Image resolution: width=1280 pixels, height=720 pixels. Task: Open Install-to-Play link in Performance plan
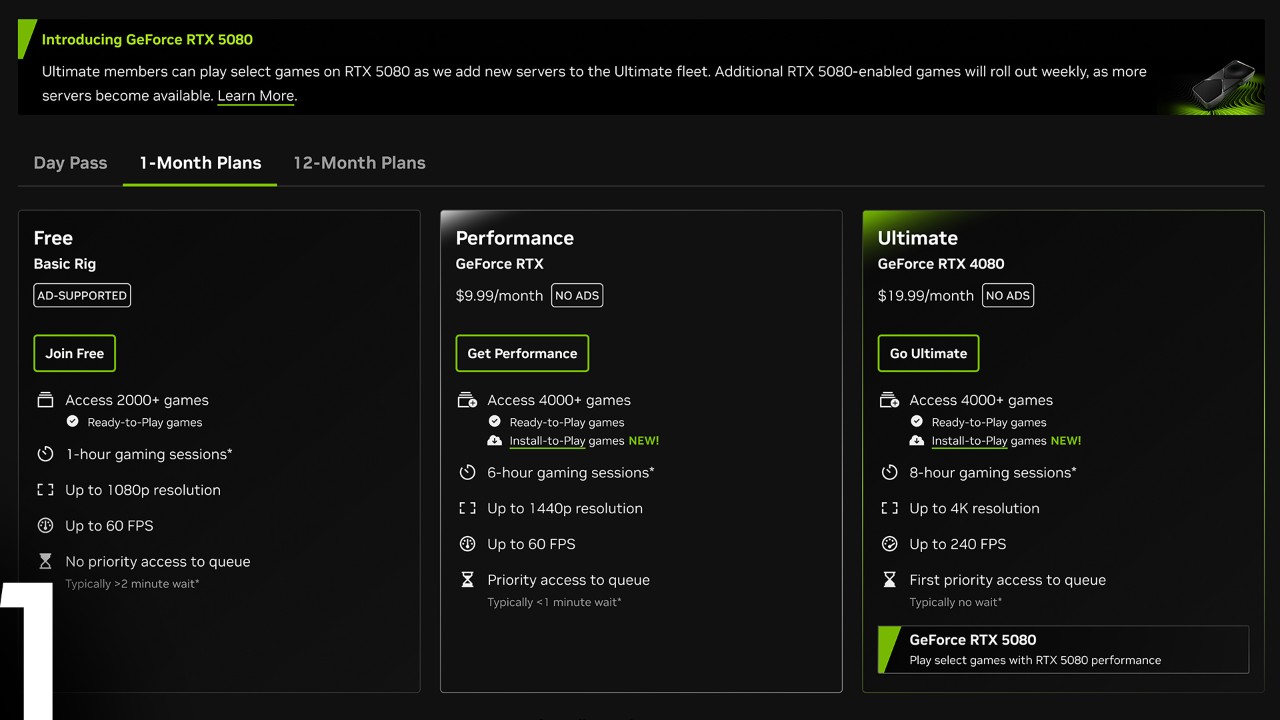pos(546,441)
